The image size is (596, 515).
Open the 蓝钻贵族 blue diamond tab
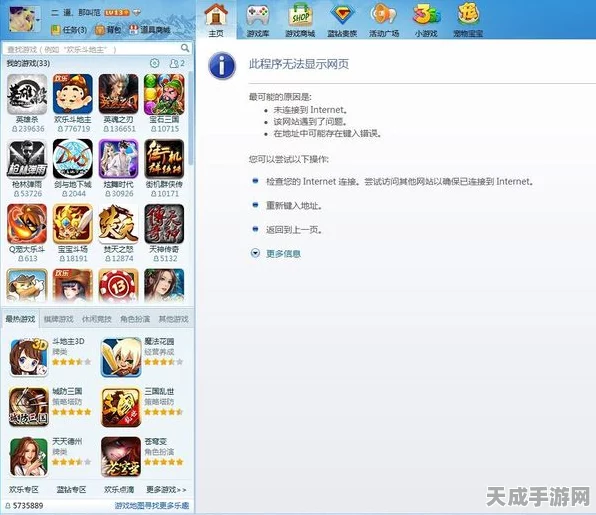tap(342, 20)
